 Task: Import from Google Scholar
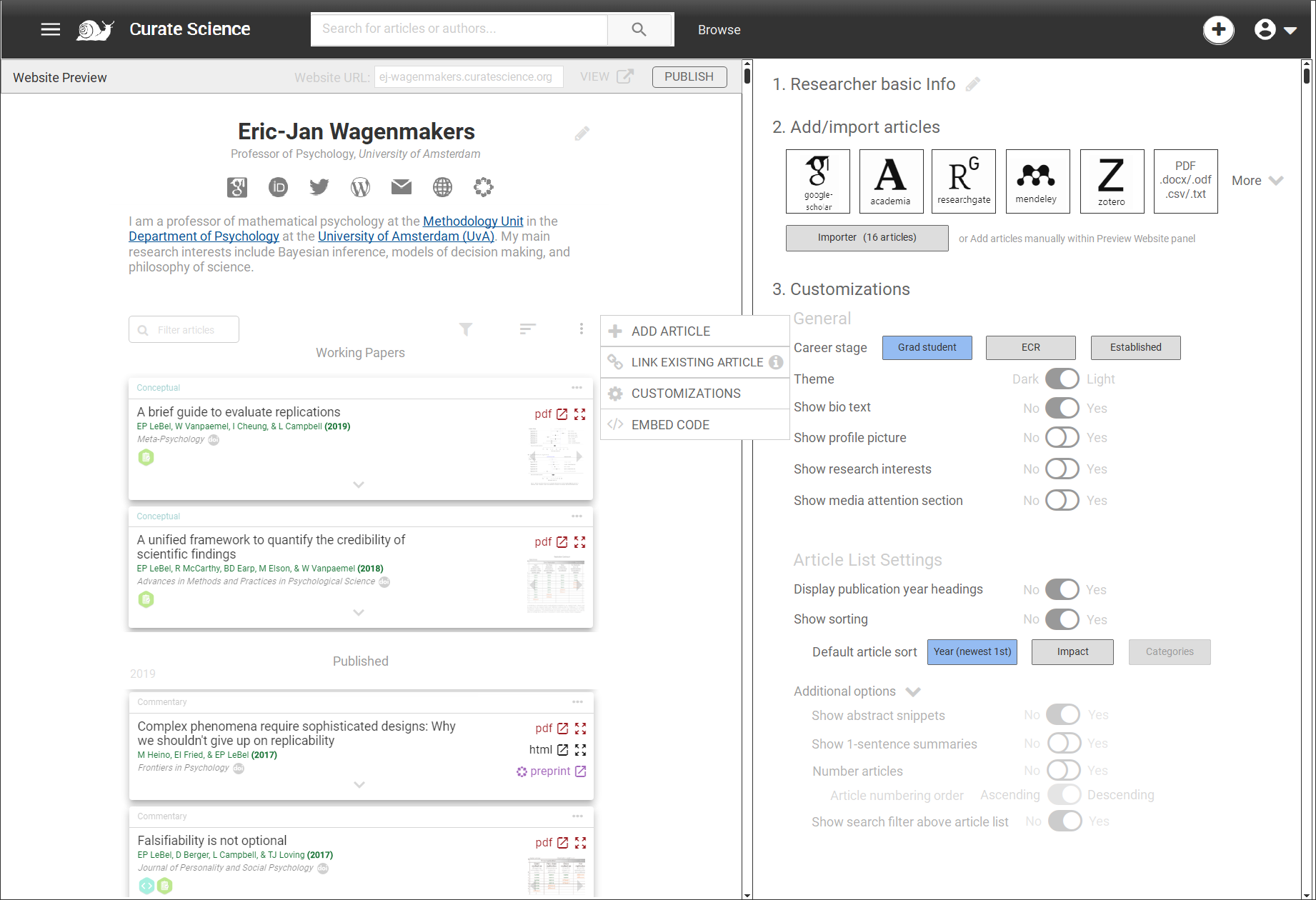point(818,181)
